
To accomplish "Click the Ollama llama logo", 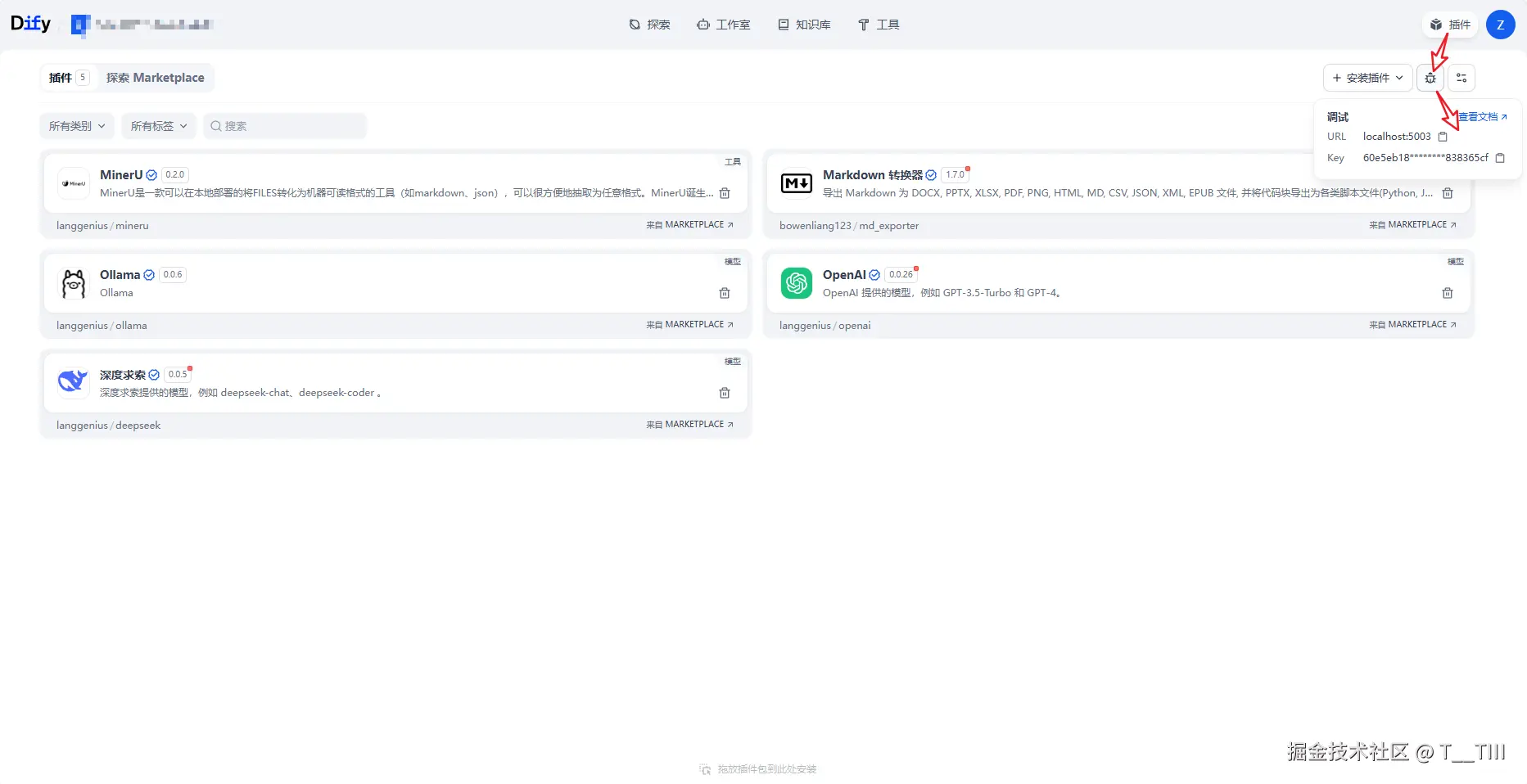I will point(74,283).
